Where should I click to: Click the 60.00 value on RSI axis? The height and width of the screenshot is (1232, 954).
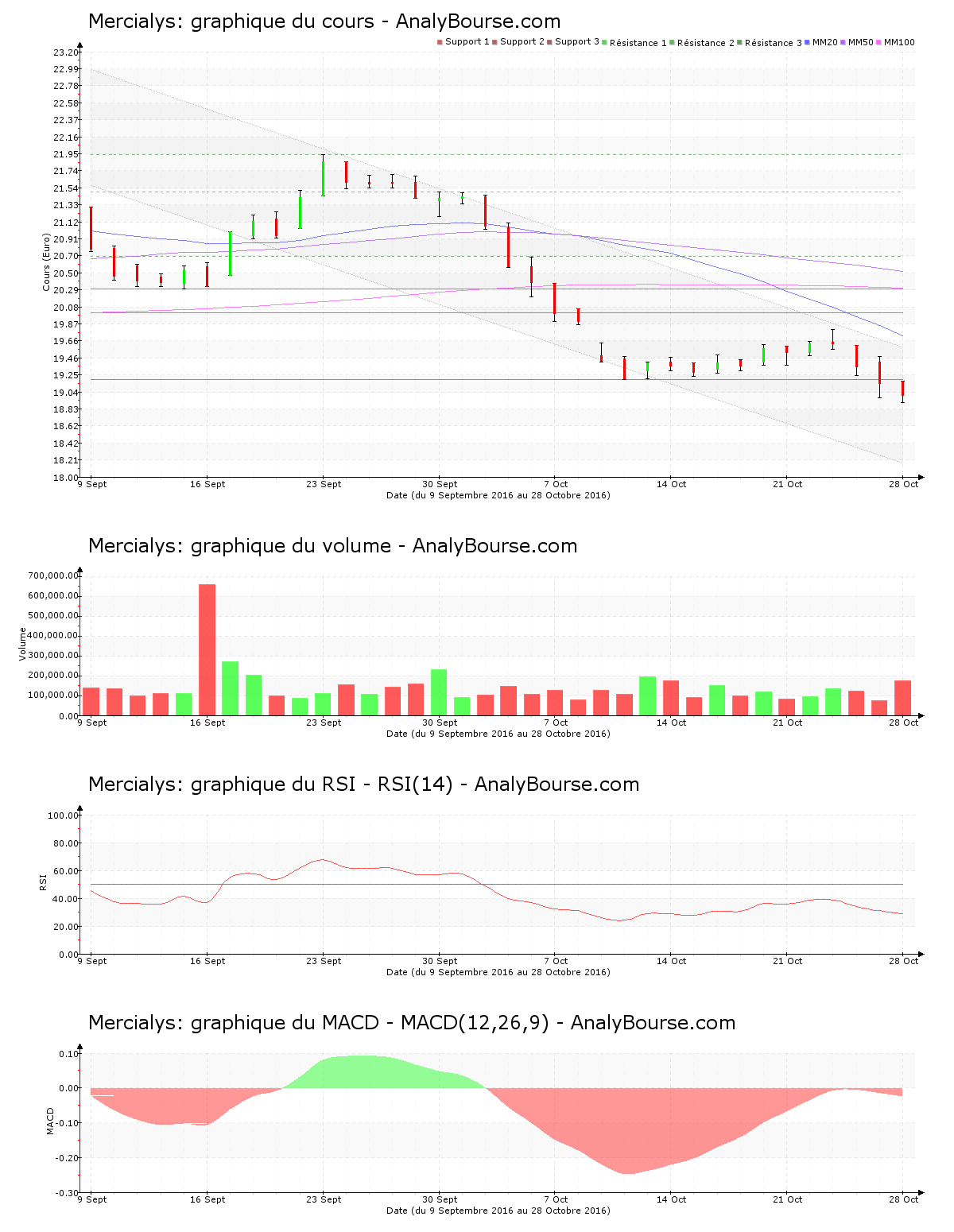click(x=66, y=871)
